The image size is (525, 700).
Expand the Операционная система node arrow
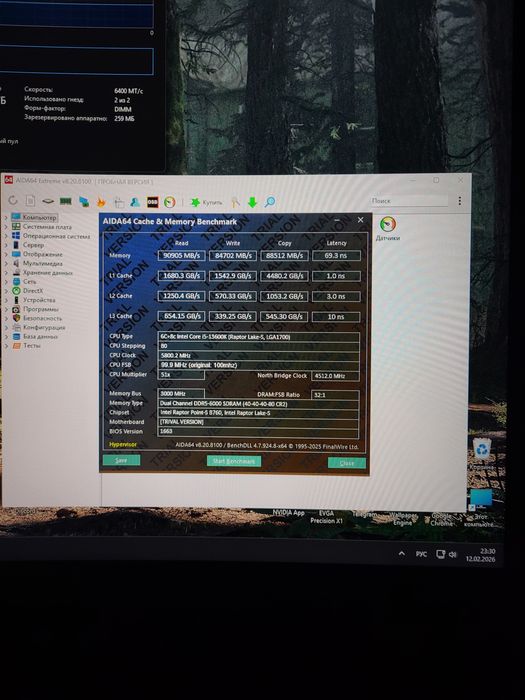[x=6, y=236]
